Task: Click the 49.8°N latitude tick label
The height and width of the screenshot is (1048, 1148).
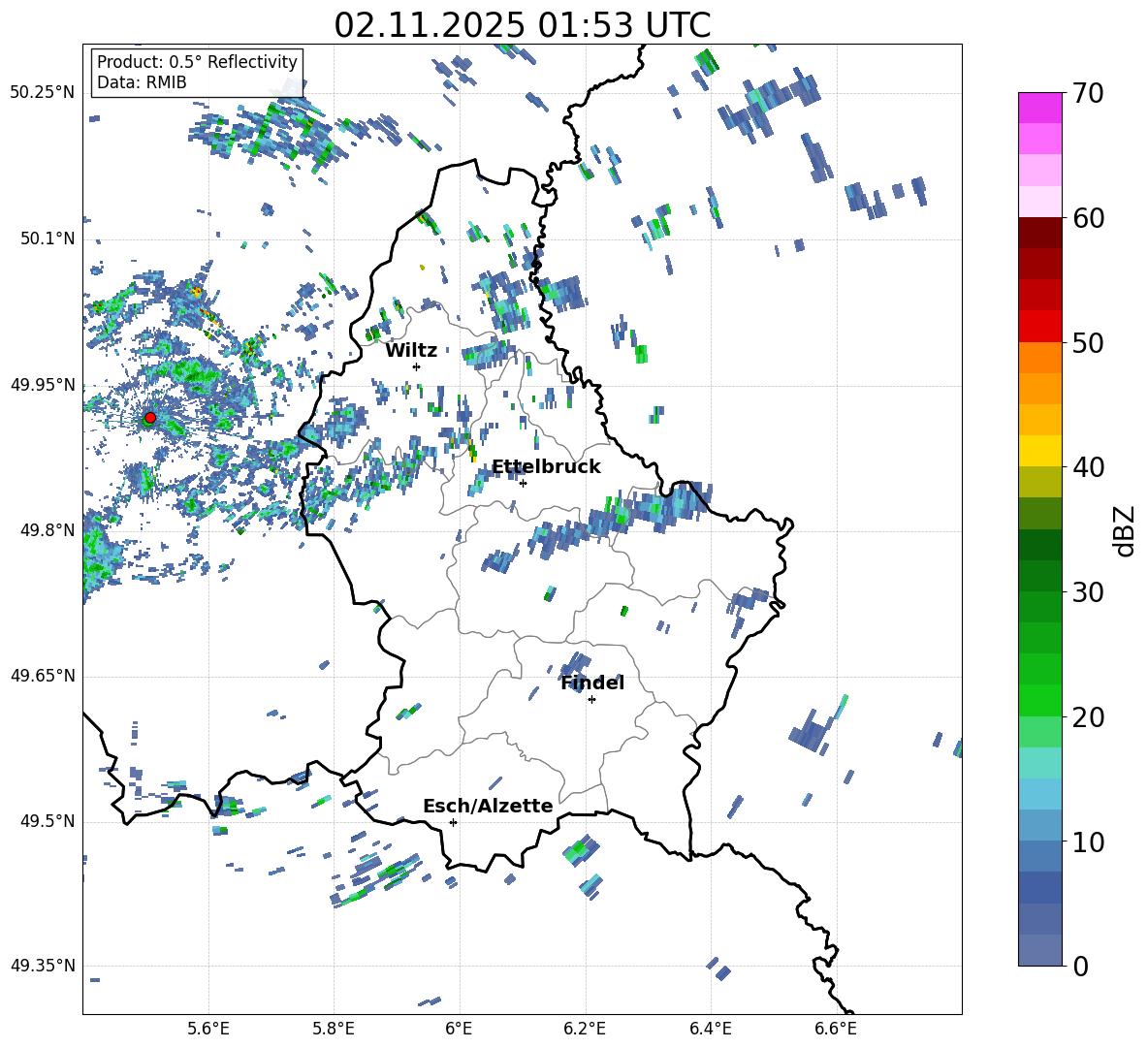Action: coord(48,530)
